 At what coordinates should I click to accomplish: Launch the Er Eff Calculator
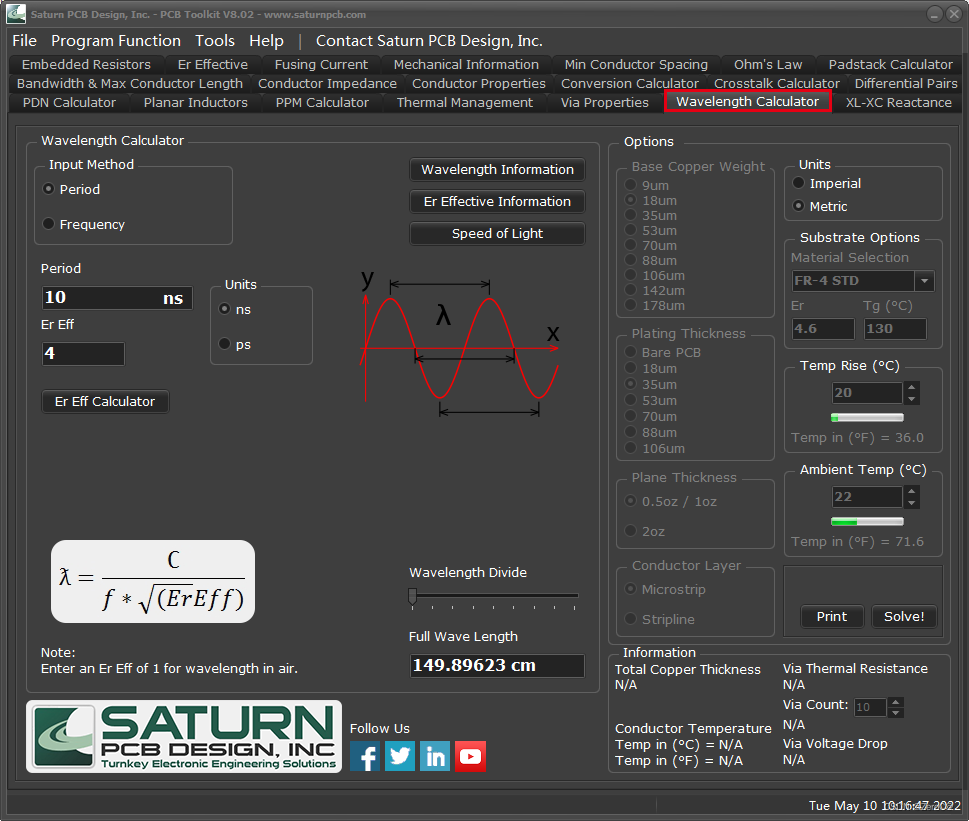pyautogui.click(x=104, y=401)
